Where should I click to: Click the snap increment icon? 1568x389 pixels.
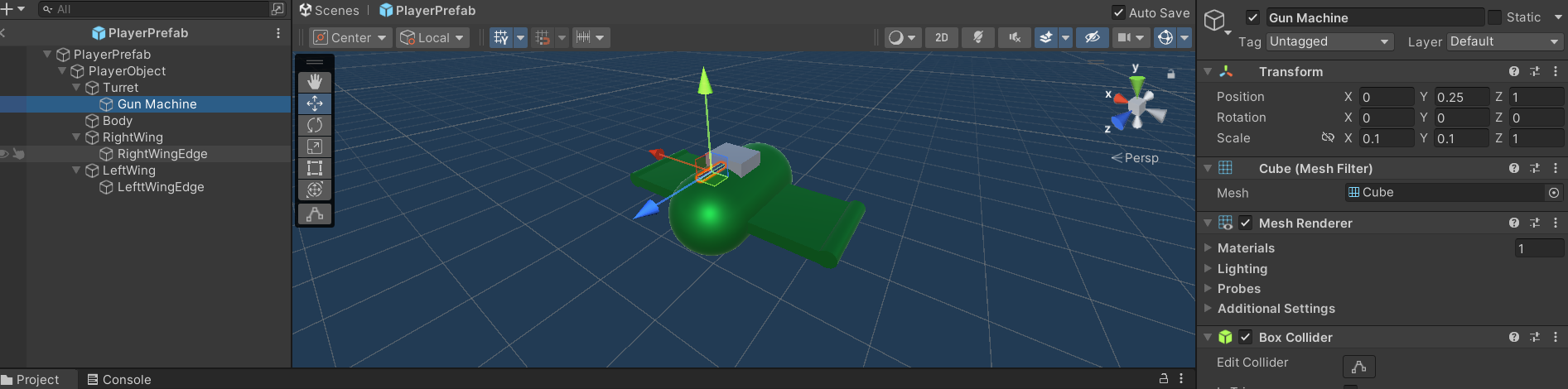[543, 37]
